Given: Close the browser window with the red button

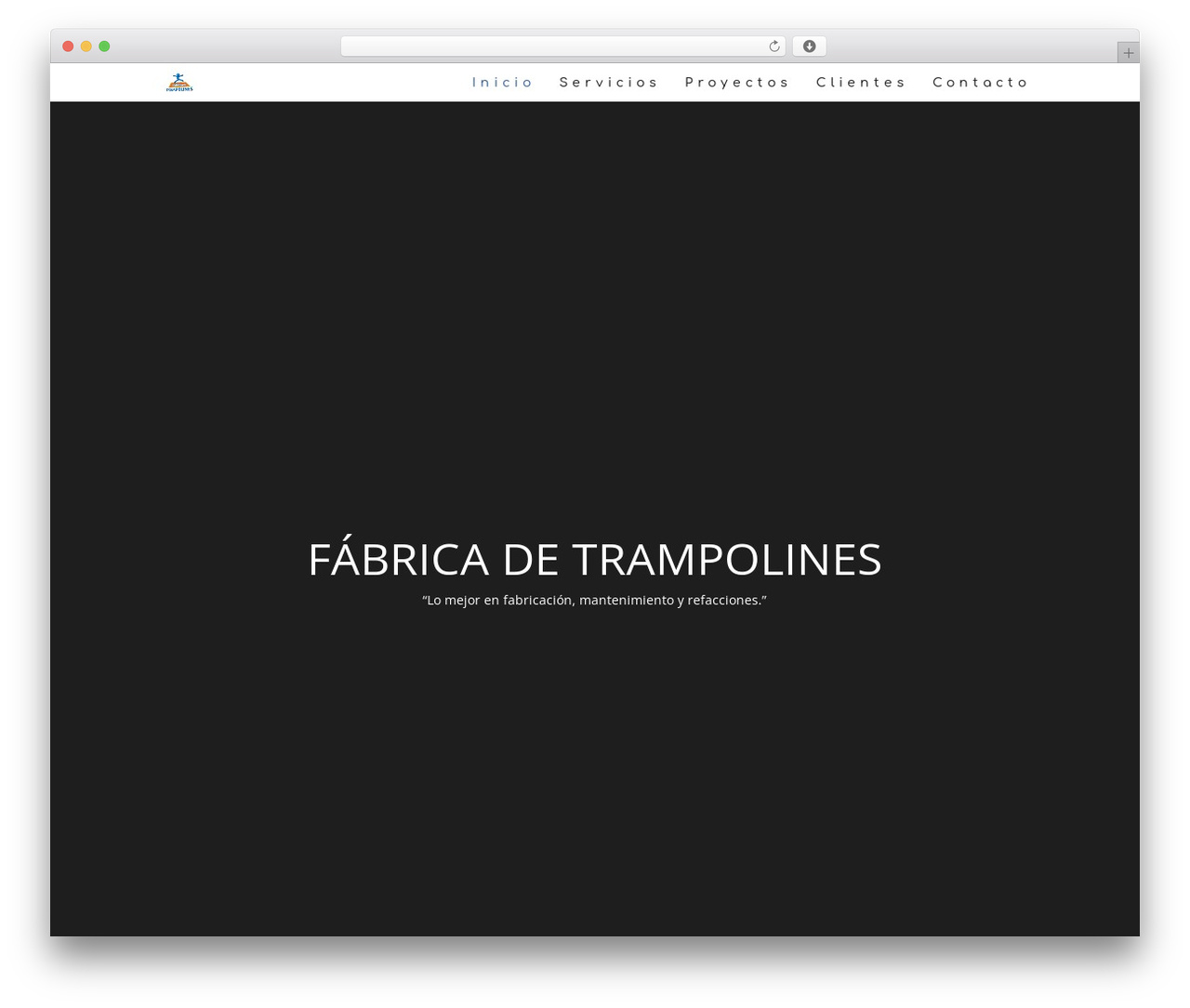Looking at the screenshot, I should (x=68, y=46).
